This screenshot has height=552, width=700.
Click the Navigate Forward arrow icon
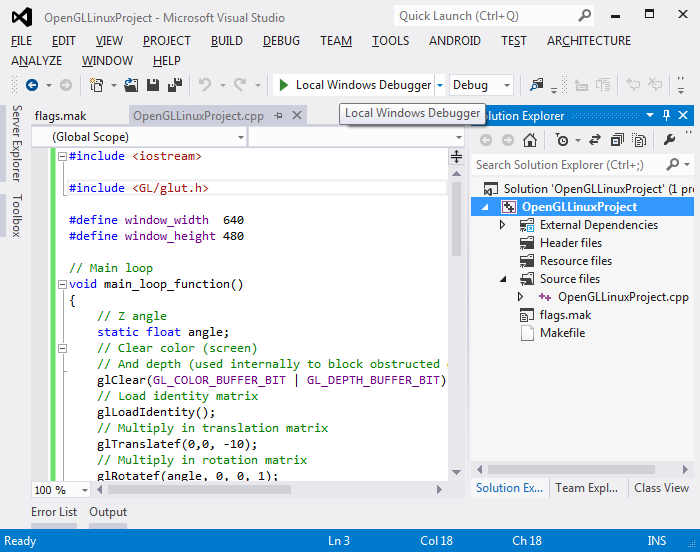[66, 85]
